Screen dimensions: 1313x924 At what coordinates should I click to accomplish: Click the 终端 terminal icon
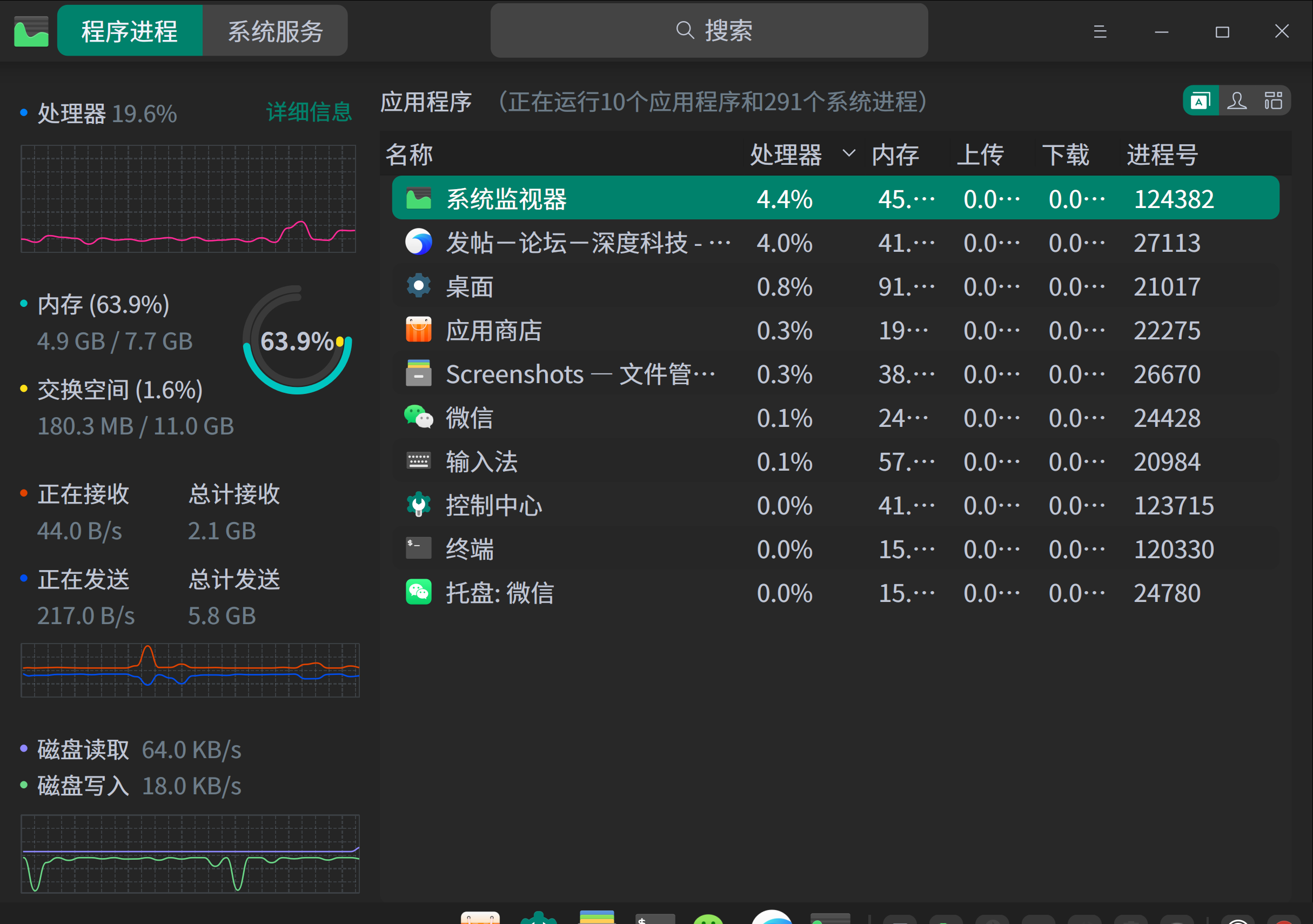[x=419, y=548]
